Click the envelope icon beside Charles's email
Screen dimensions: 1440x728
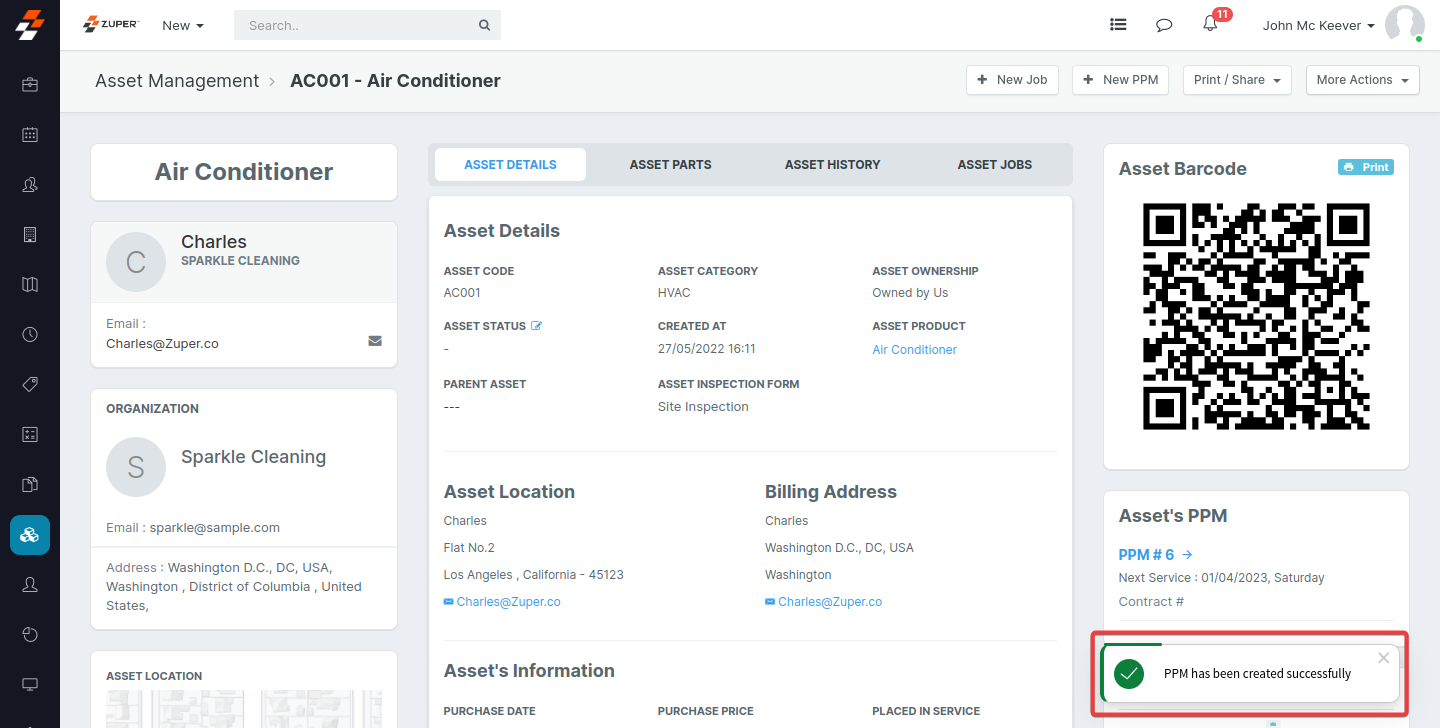point(375,341)
